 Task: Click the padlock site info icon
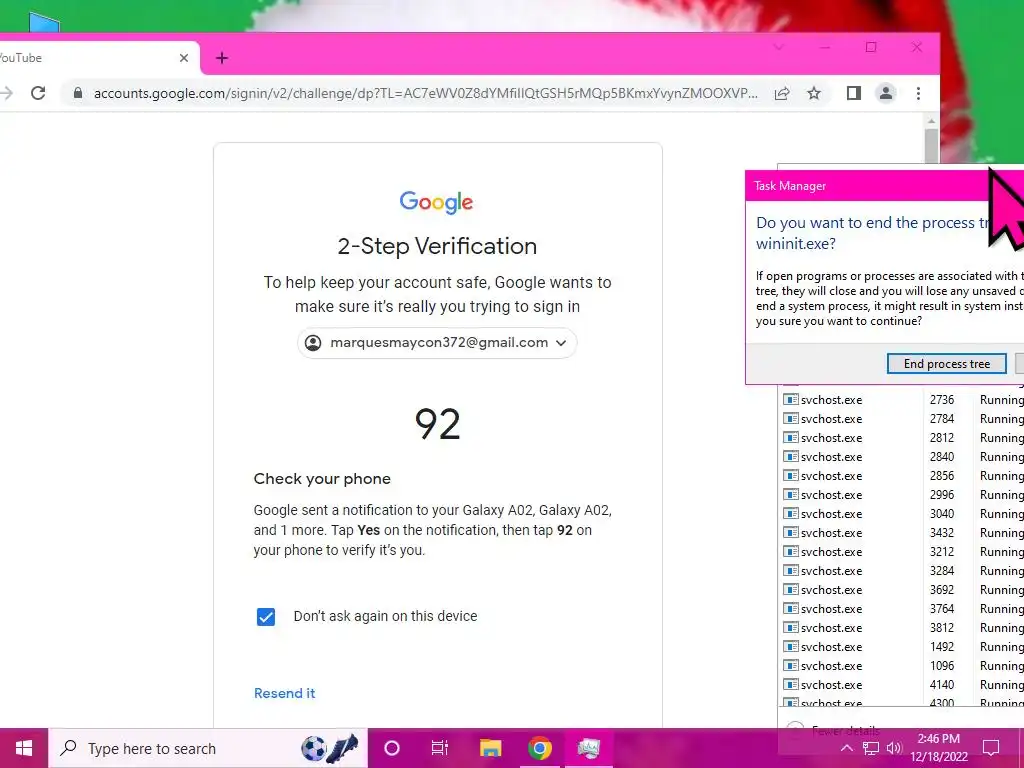coord(78,93)
